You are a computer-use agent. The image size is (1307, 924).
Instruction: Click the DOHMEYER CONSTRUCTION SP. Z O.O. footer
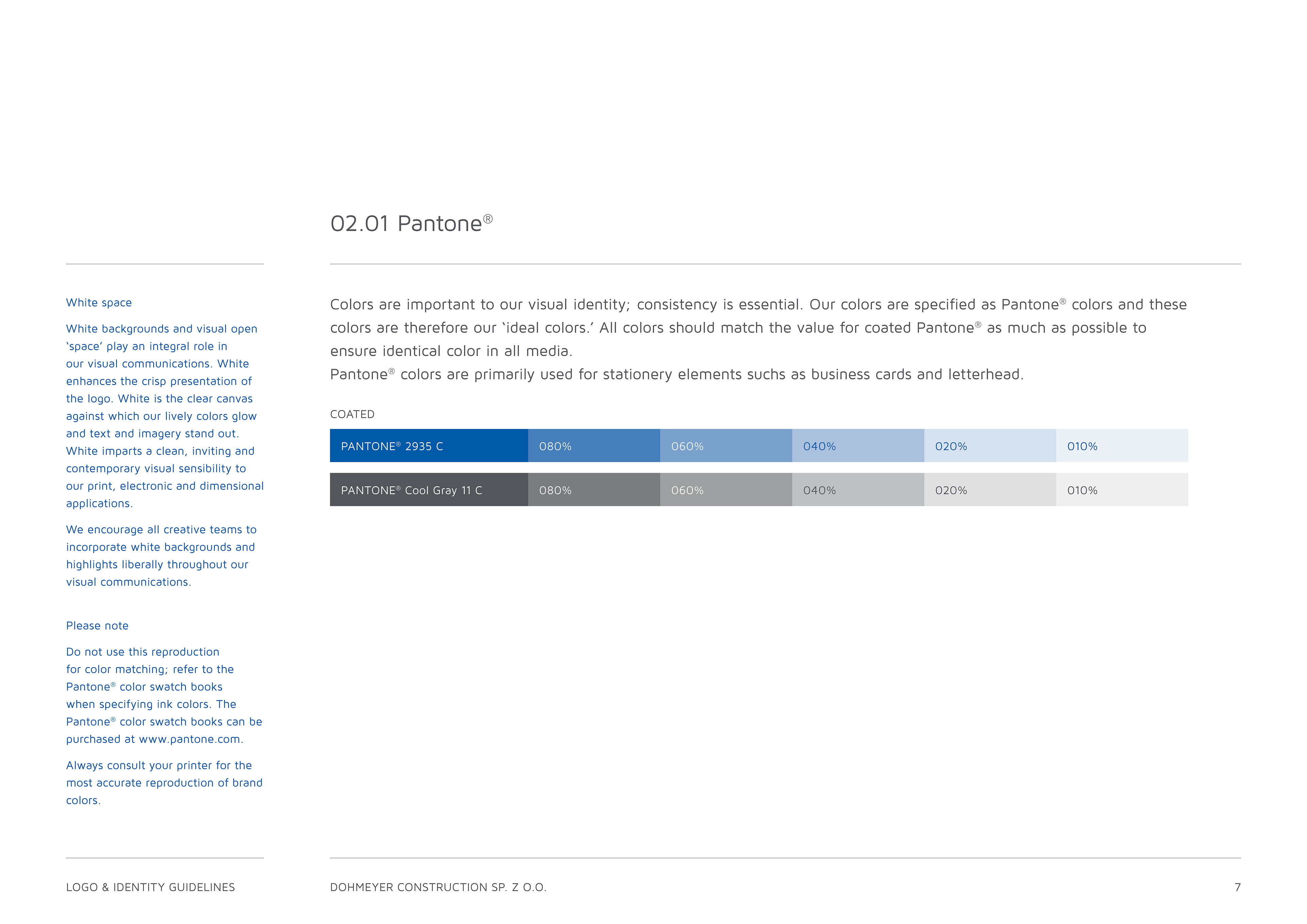point(438,887)
